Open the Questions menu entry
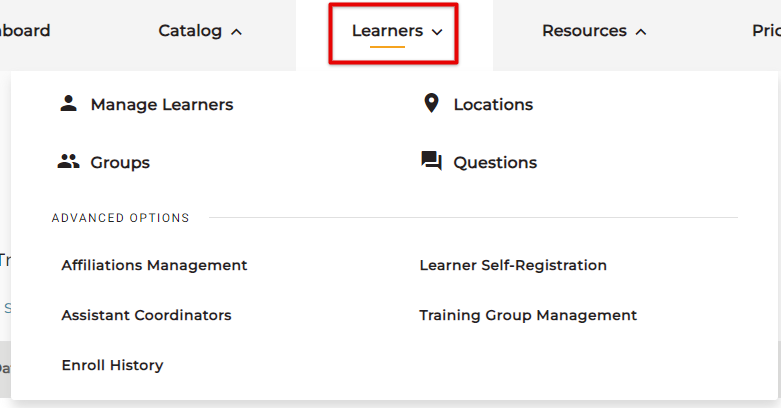781x408 pixels. click(495, 162)
